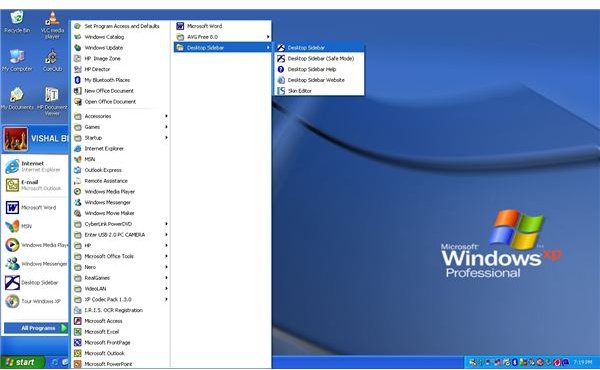Launch Microsoft FrontPage
The width and height of the screenshot is (600, 370).
tap(121, 342)
